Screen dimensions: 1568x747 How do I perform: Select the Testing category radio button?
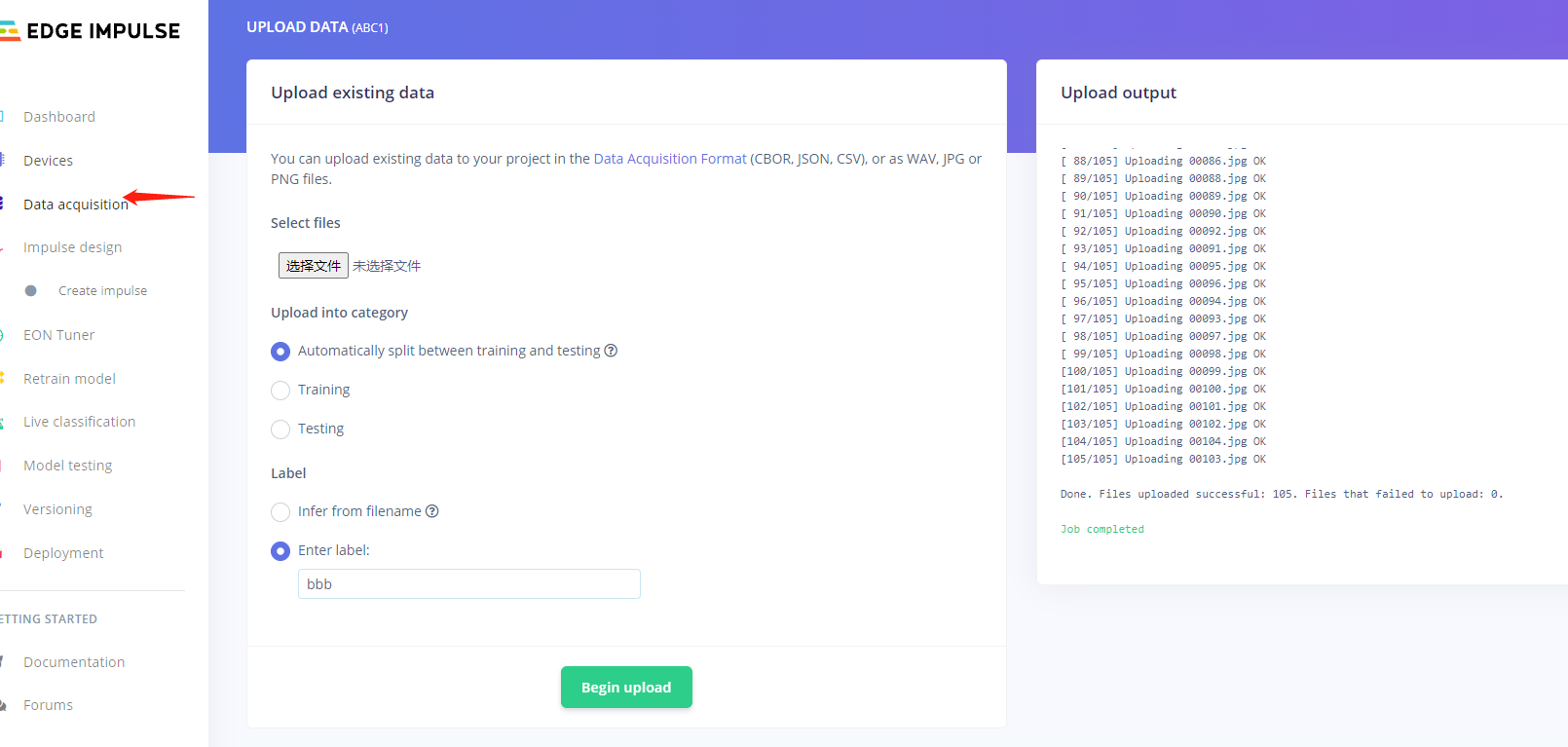[x=280, y=429]
